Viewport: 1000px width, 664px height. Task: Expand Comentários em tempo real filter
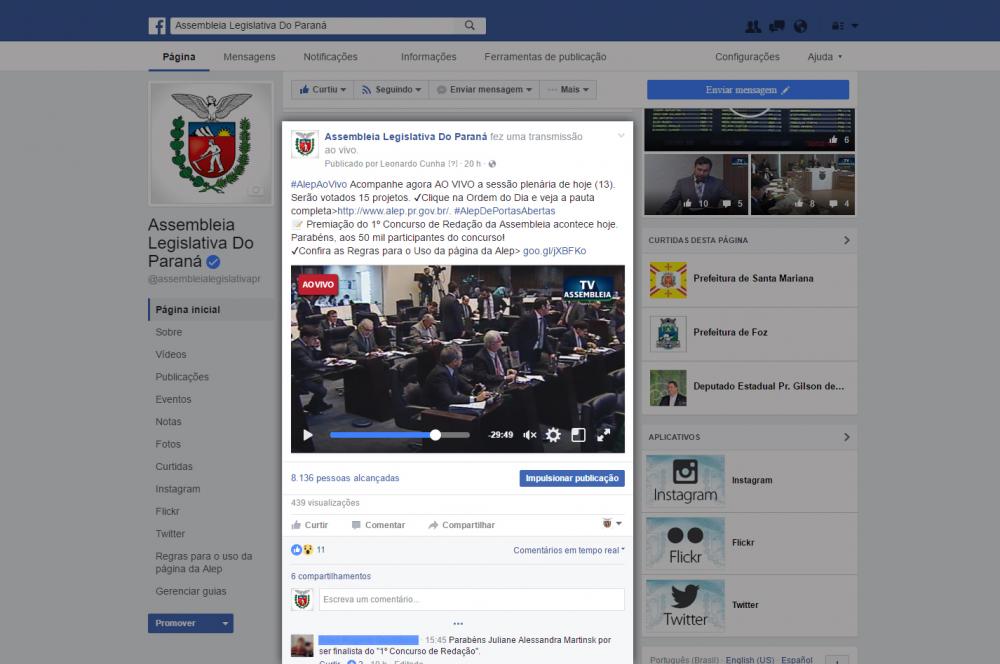(x=568, y=550)
